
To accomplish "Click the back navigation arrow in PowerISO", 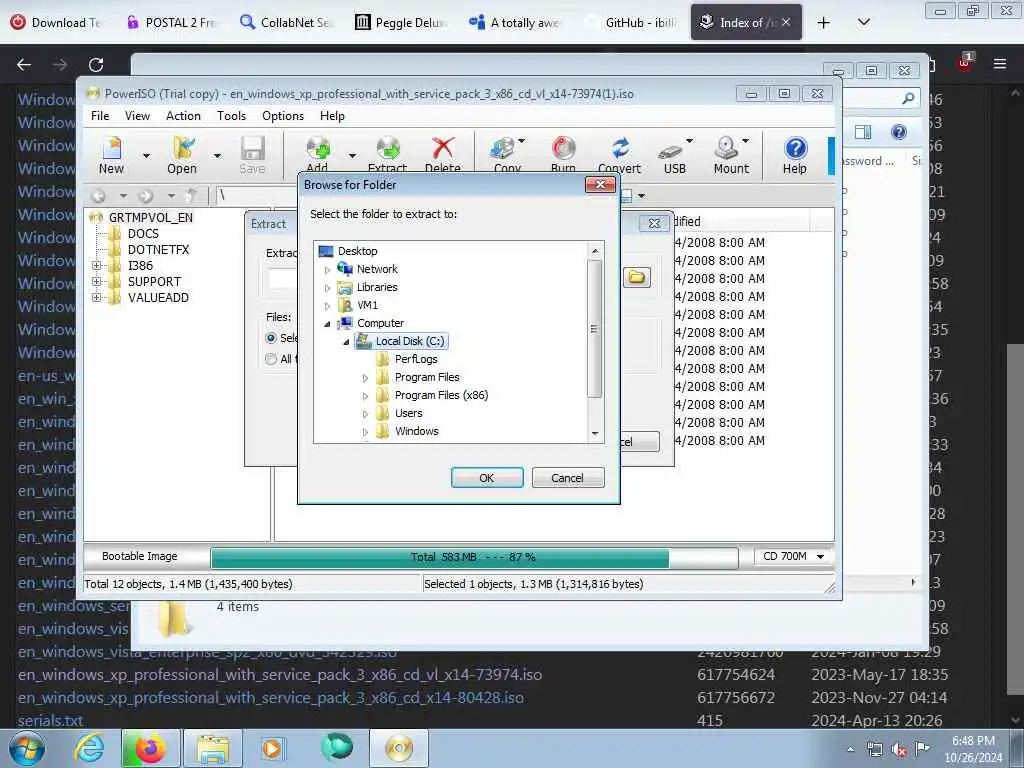I will (99, 195).
